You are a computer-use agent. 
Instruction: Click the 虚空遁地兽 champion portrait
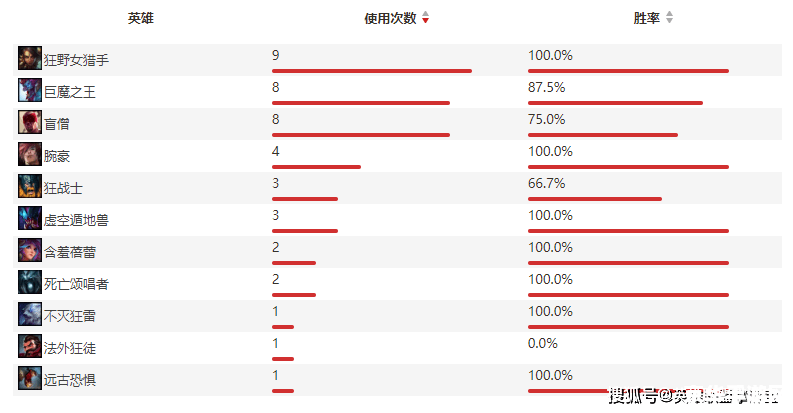[x=30, y=219]
